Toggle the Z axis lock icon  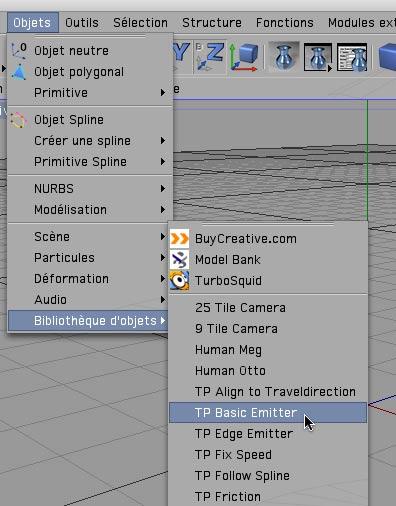(210, 56)
